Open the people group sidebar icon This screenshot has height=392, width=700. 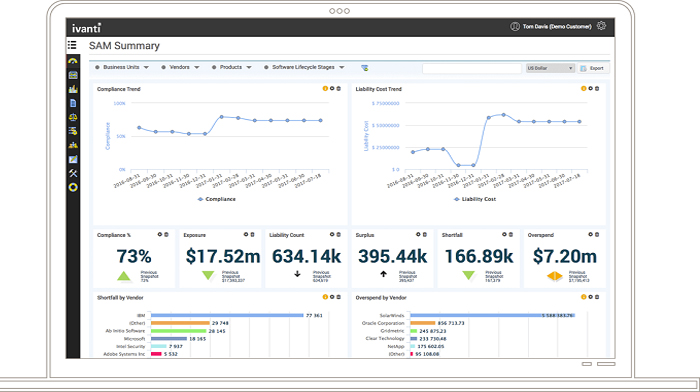73,145
